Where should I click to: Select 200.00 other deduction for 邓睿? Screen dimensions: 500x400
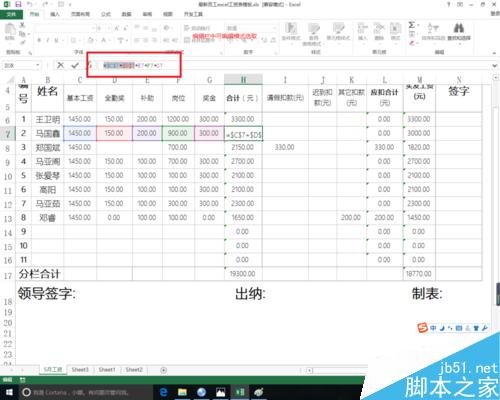[351, 218]
